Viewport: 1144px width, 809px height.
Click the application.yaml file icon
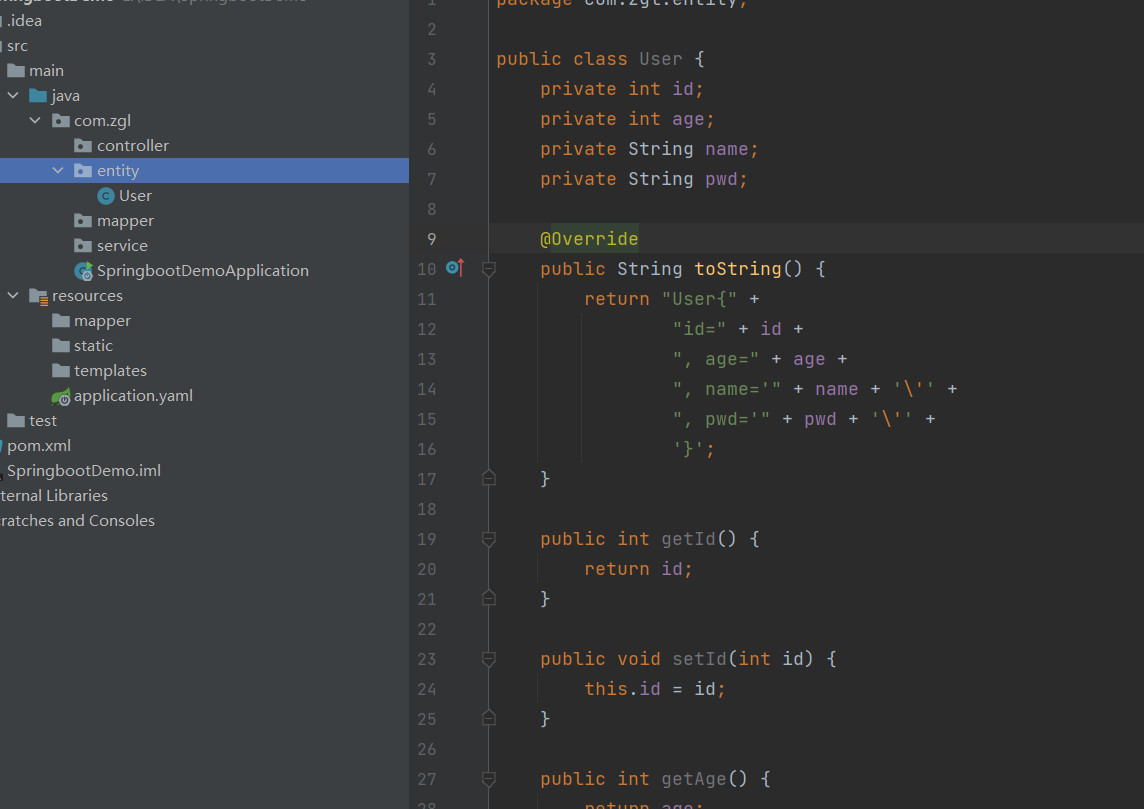coord(61,396)
